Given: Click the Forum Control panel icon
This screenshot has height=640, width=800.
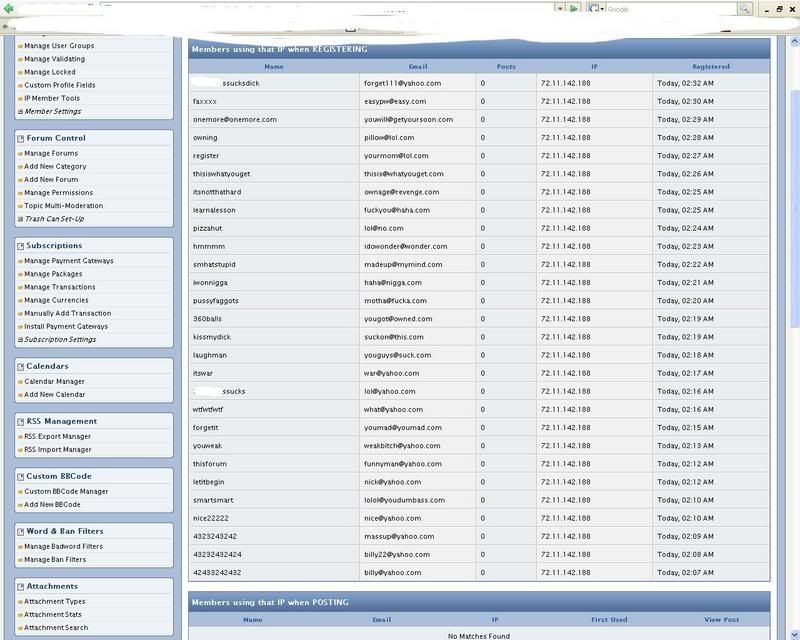Looking at the screenshot, I should point(20,138).
